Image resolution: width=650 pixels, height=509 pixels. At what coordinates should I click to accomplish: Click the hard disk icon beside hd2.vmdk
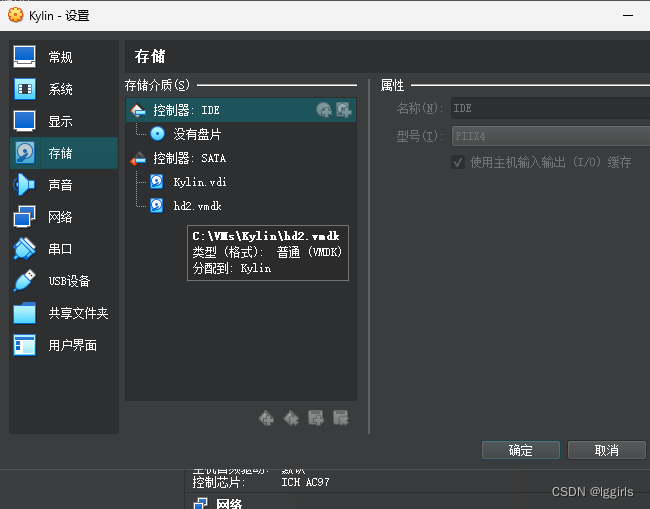coord(157,206)
